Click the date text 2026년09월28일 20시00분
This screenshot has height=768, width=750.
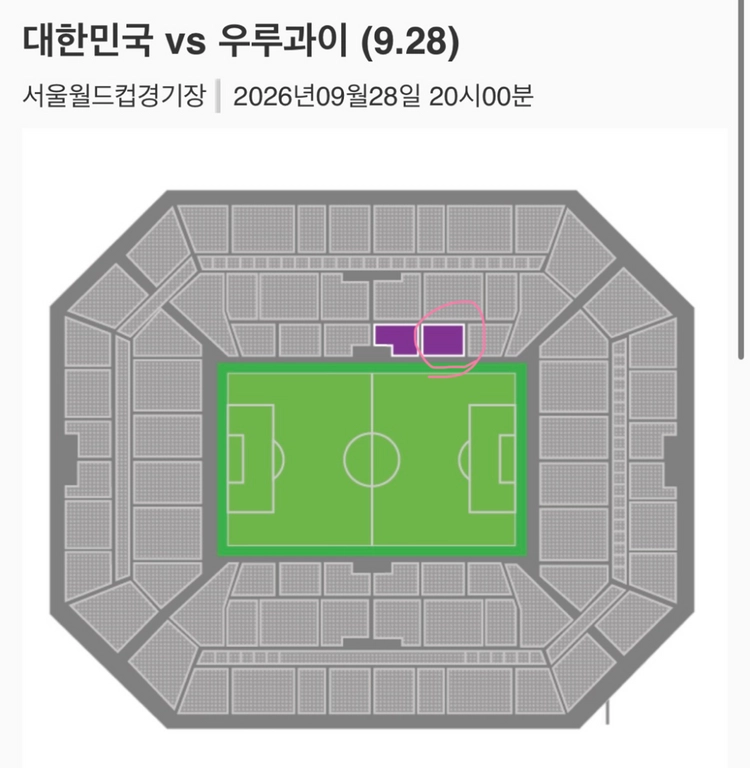click(383, 96)
